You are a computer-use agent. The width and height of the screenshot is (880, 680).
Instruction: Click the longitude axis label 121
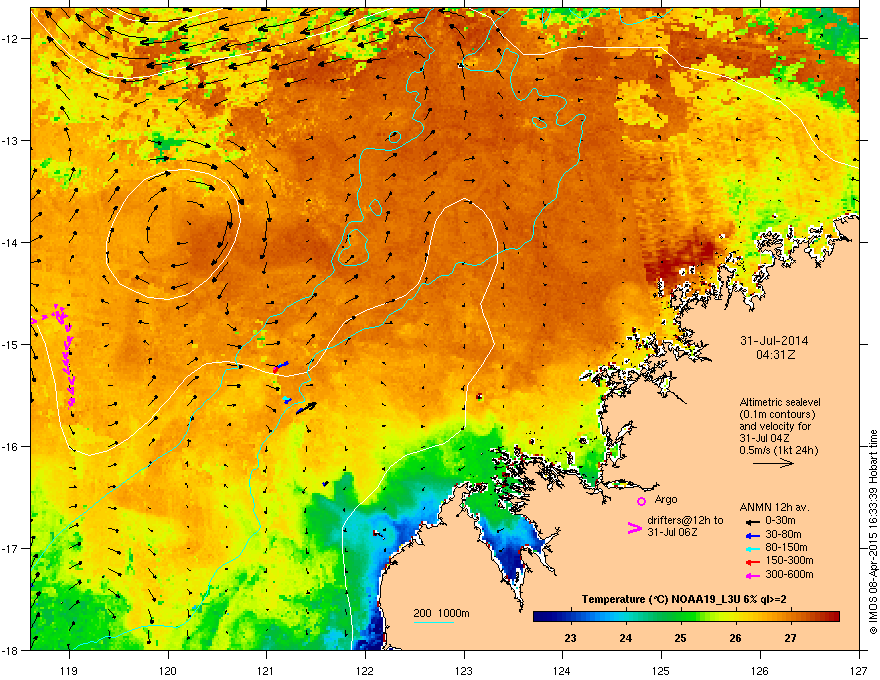point(266,670)
